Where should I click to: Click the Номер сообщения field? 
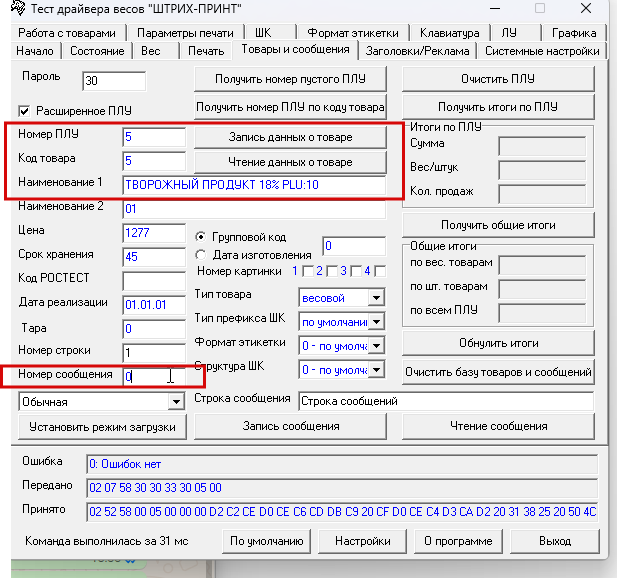coord(154,377)
